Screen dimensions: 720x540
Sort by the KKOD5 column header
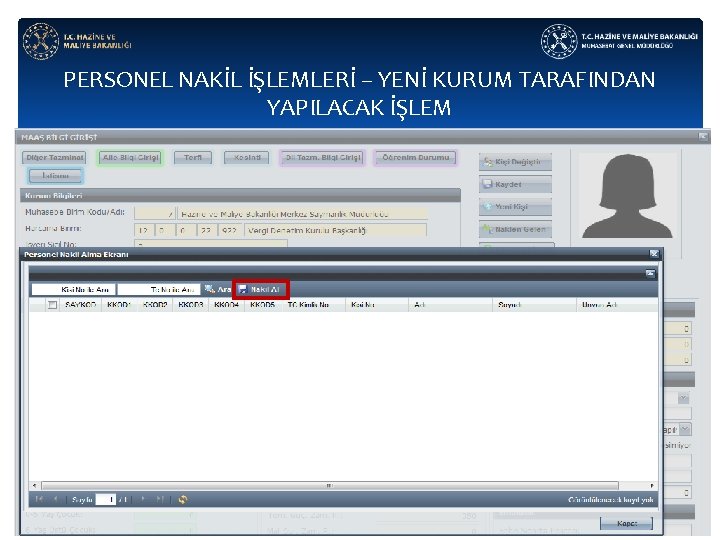262,305
